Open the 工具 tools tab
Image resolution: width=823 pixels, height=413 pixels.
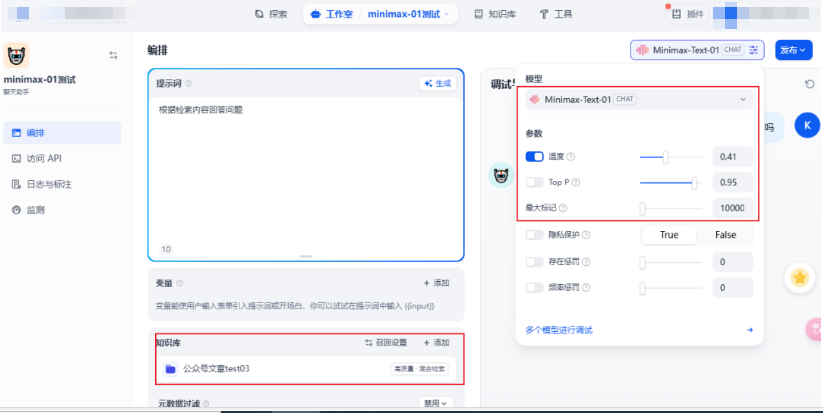tap(556, 14)
